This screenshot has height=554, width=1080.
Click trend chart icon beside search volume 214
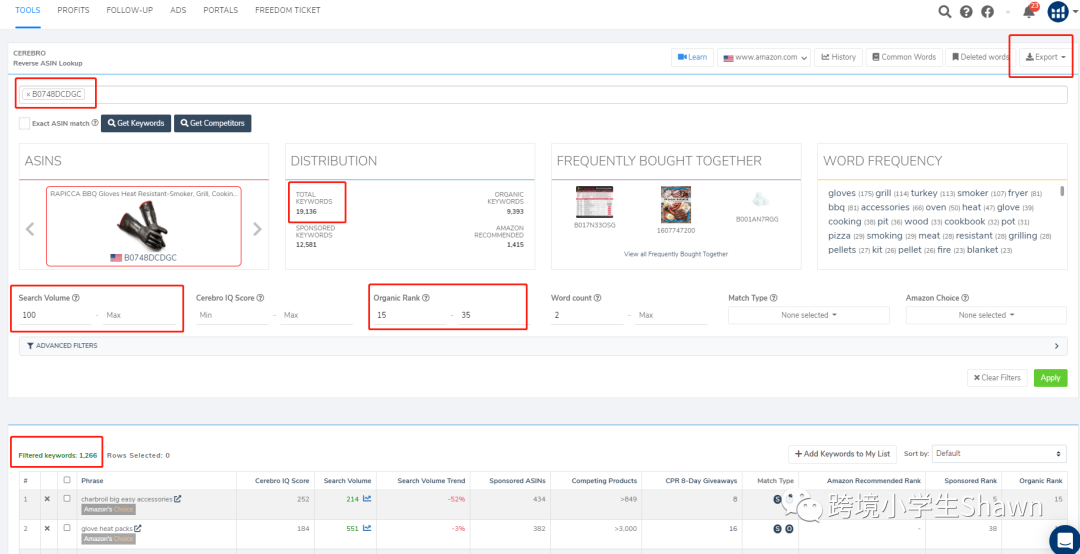[367, 498]
